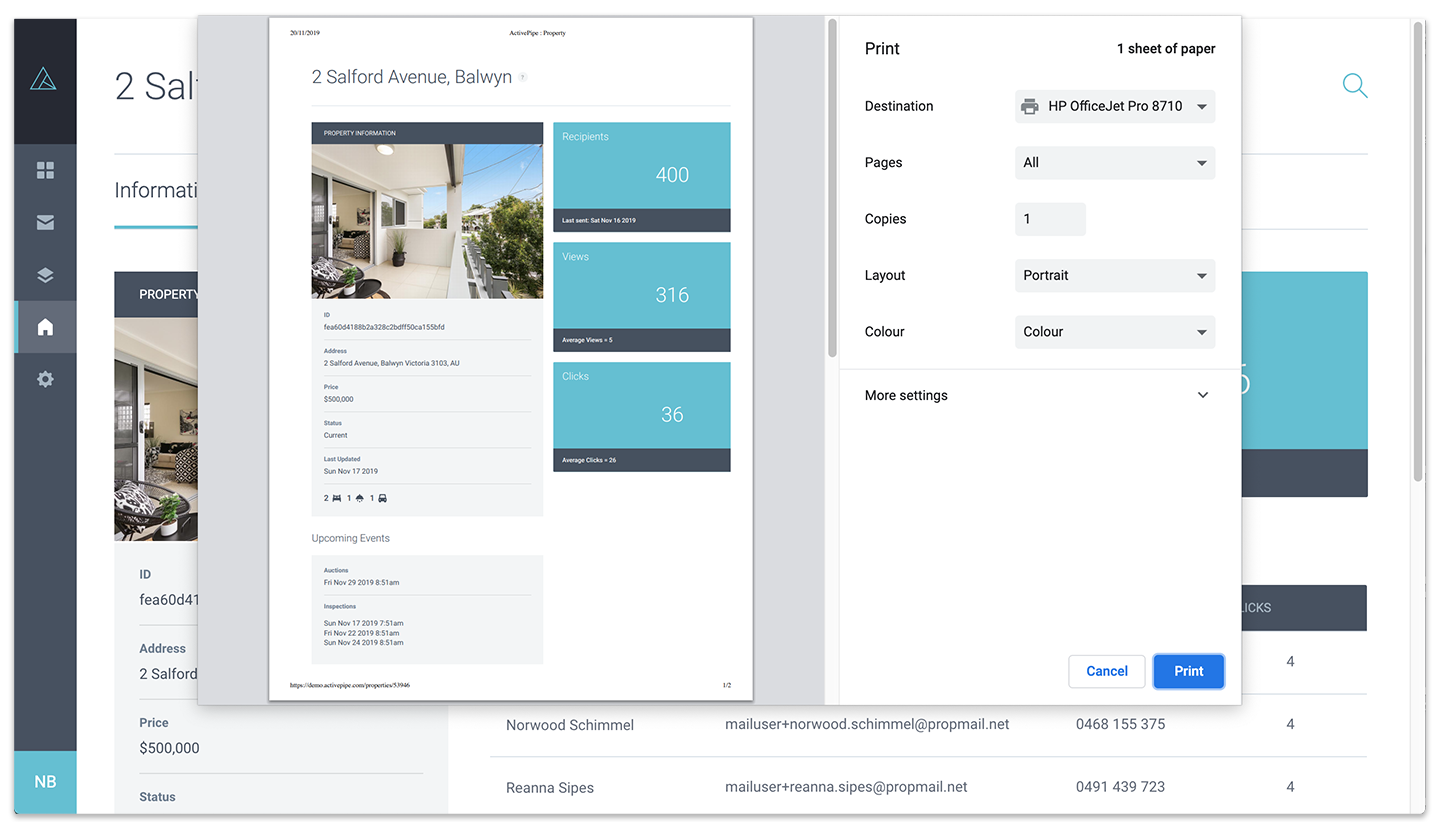Click the email mailuser+norwood.schimmel@propmail.net
The image size is (1440, 822).
click(867, 724)
